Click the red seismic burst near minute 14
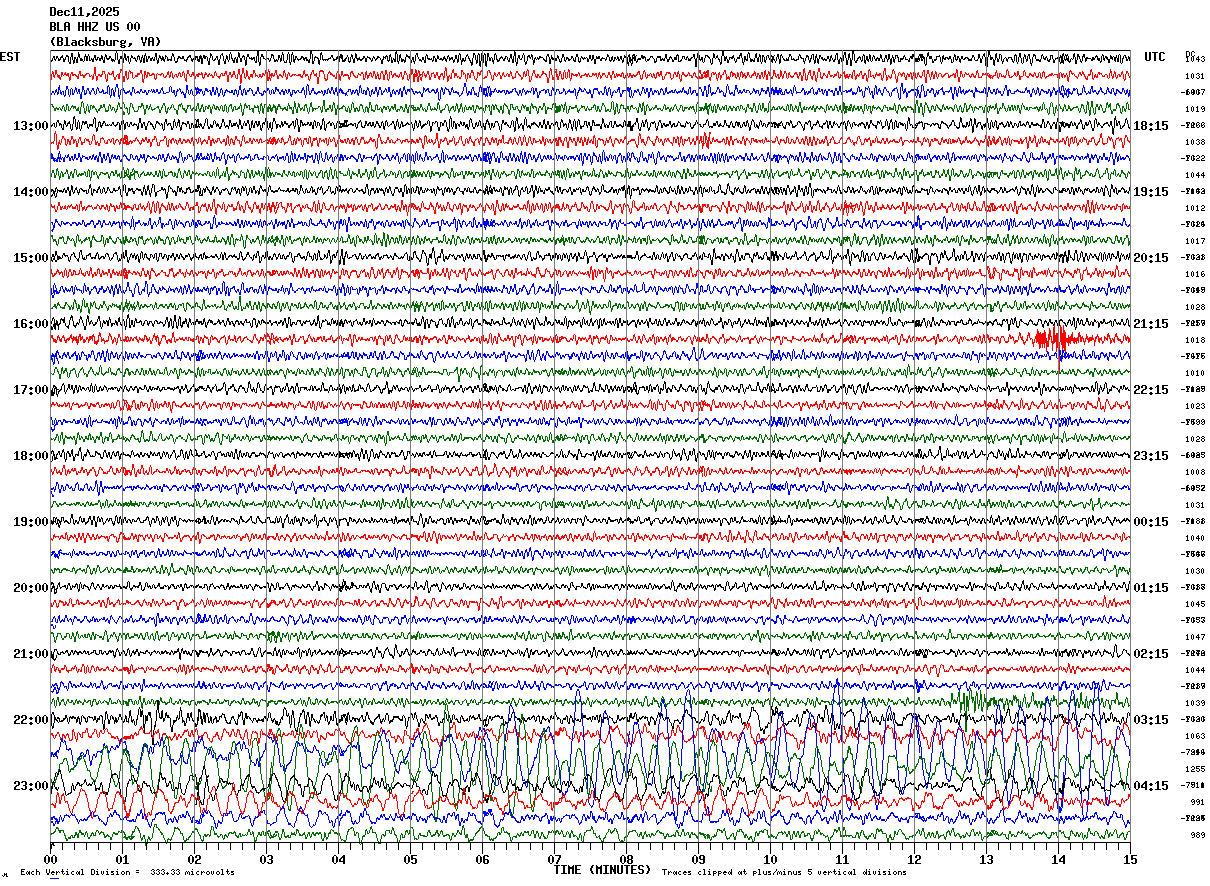The image size is (1210, 886). [x=1055, y=339]
